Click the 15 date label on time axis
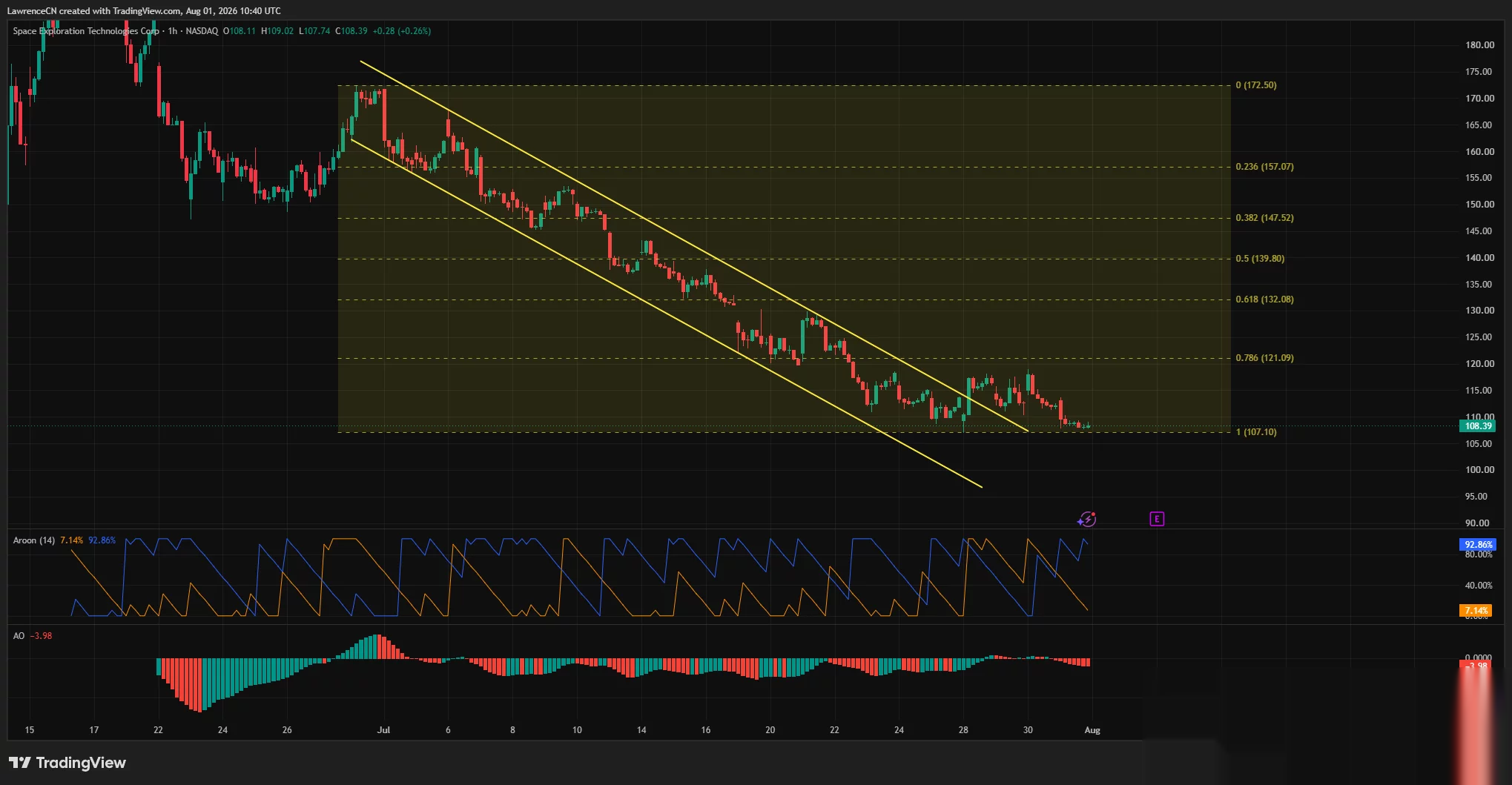 [x=30, y=730]
